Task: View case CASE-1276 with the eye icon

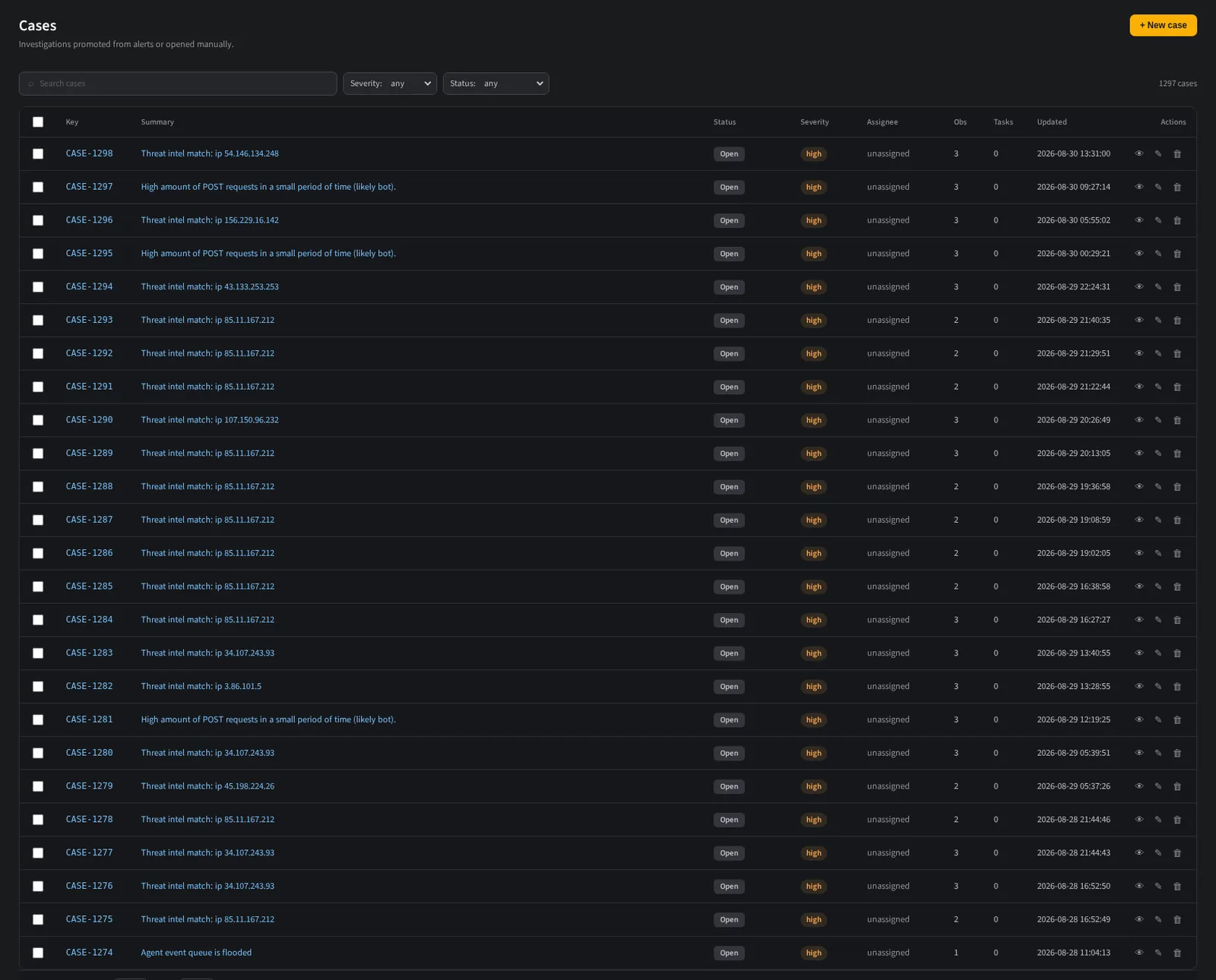Action: tap(1138, 887)
